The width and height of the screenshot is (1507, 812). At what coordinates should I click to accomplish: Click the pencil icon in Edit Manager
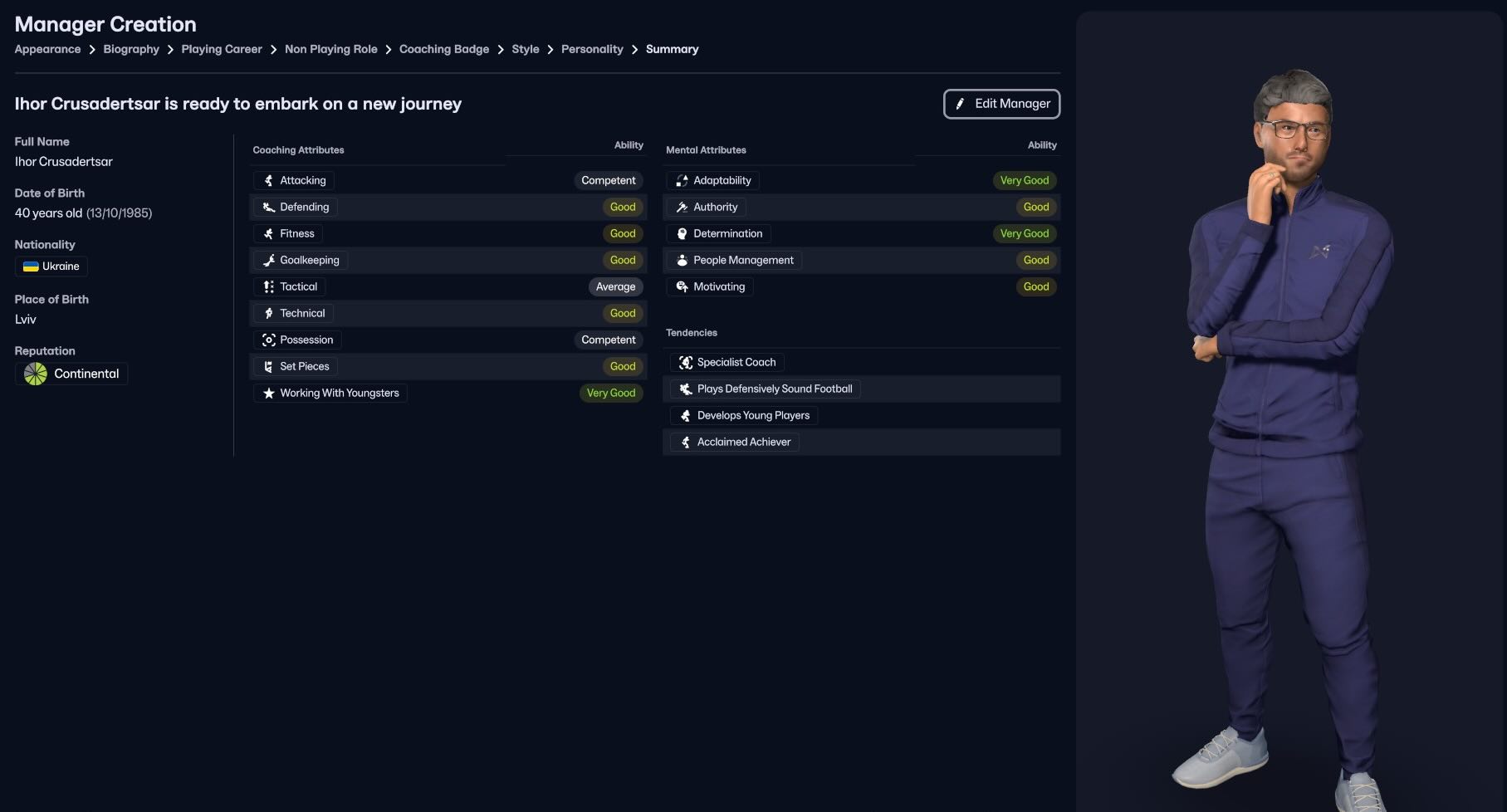pos(960,104)
